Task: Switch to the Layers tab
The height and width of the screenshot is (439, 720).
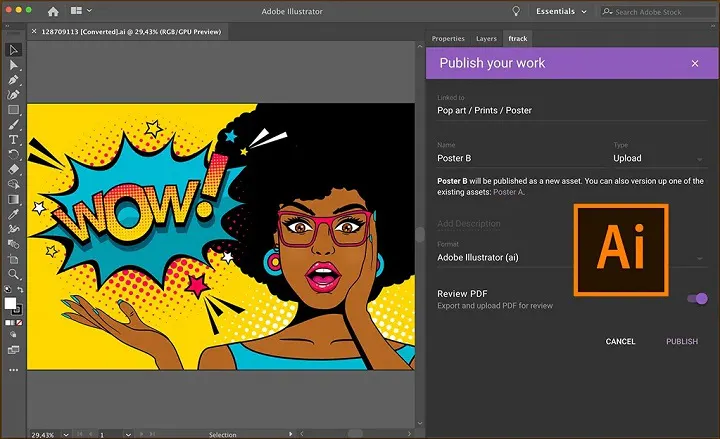Action: click(x=486, y=39)
